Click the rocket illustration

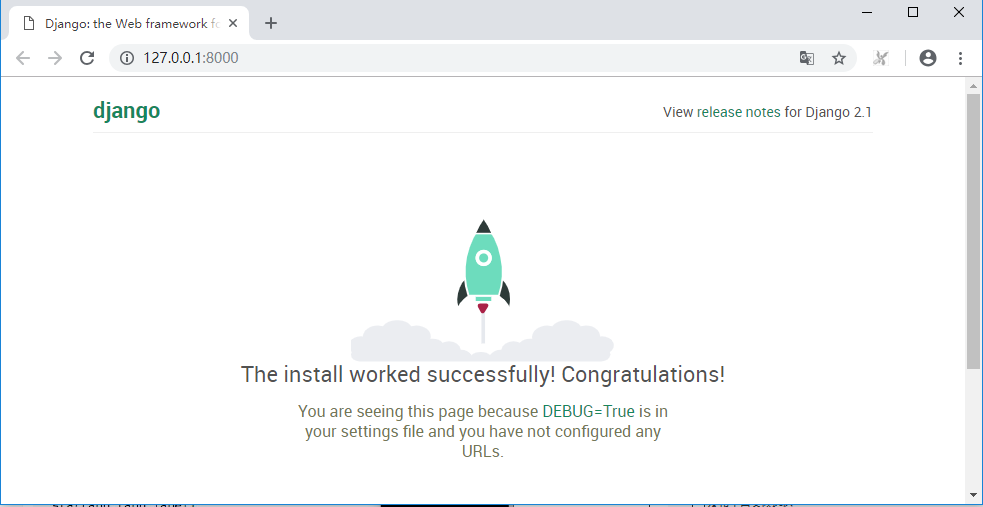tap(483, 290)
